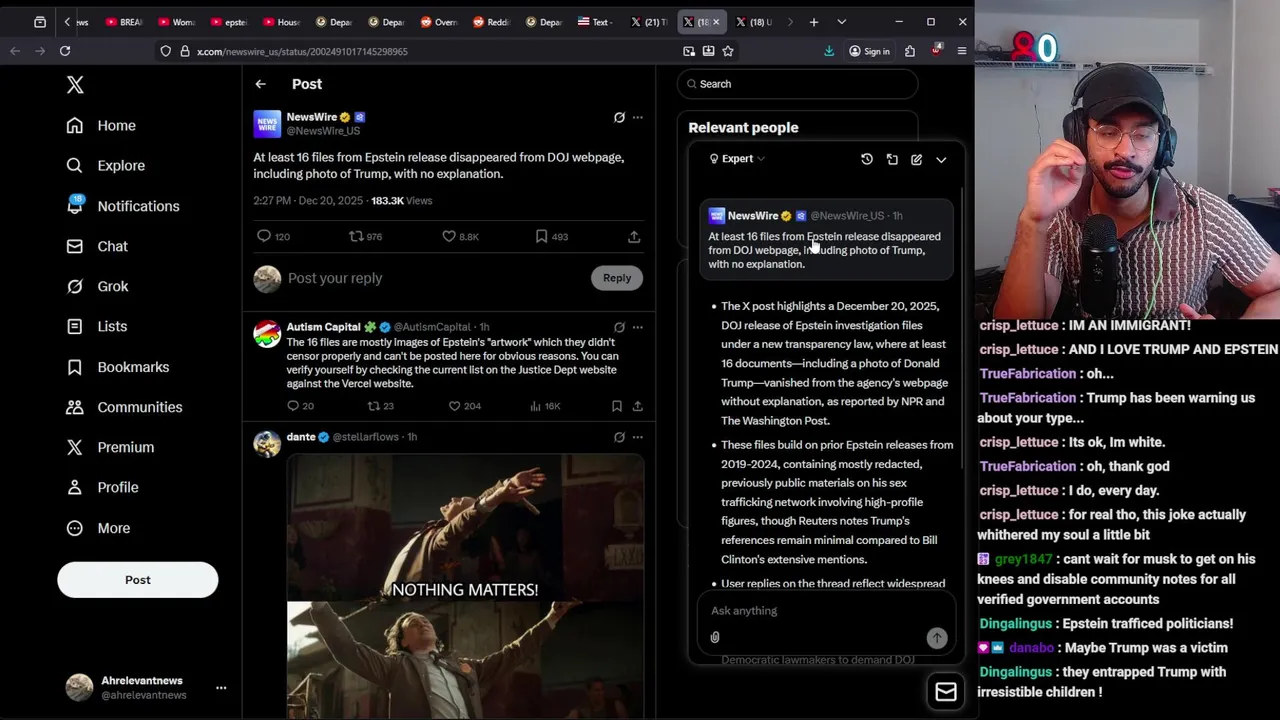Reply icon on Autism Capital reply (20)
1280x720 pixels.
coord(293,405)
